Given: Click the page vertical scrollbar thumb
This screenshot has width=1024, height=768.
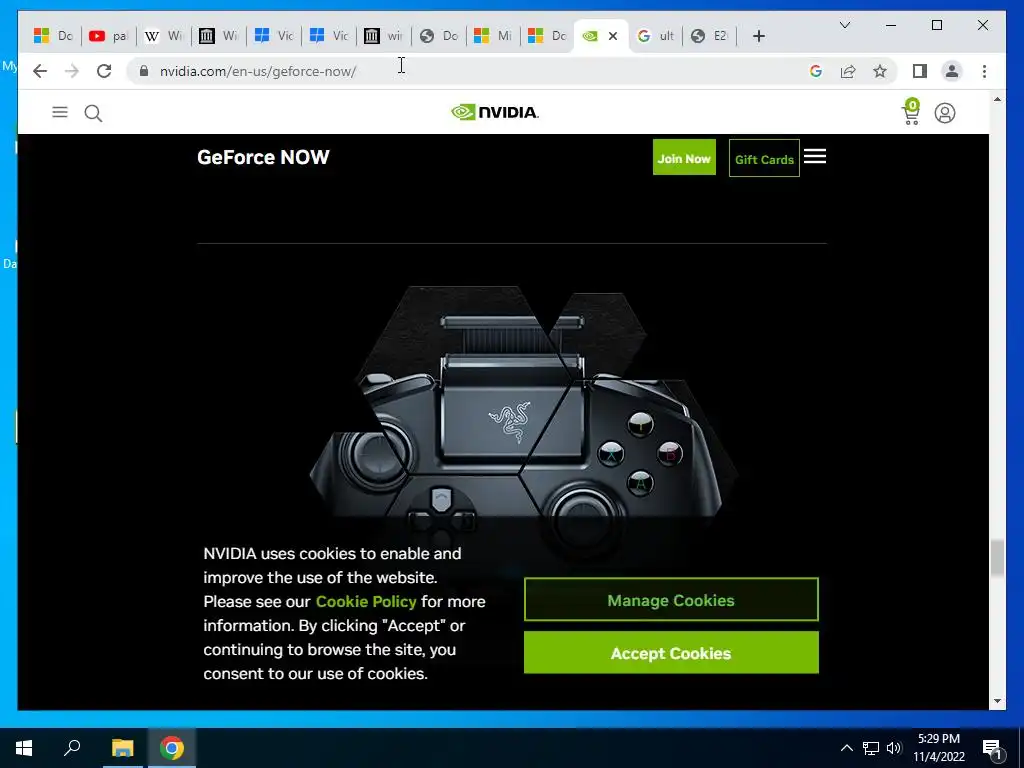Looking at the screenshot, I should point(997,558).
